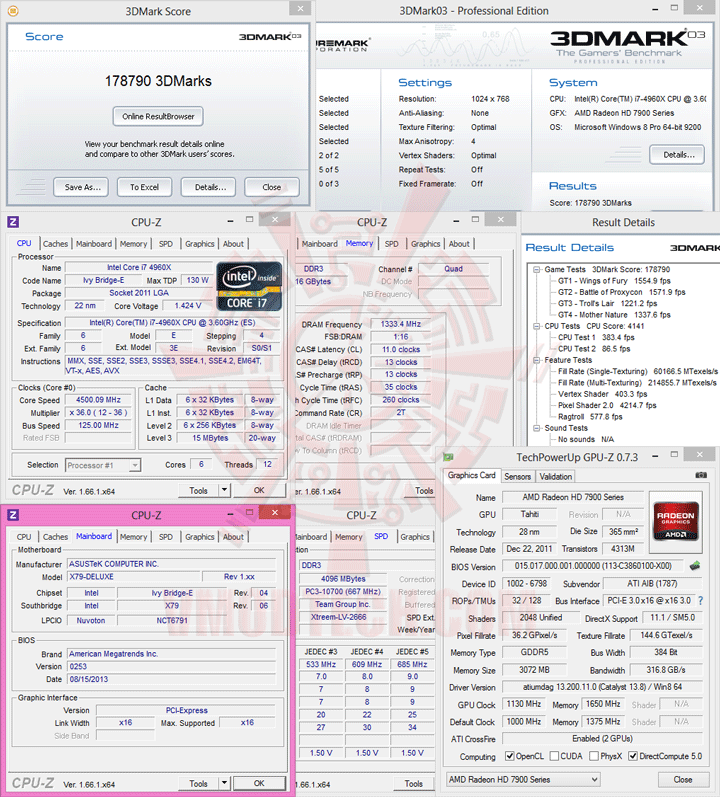Minimize the 3DMark03 Professional Edition window
The height and width of the screenshot is (797, 720).
point(655,9)
